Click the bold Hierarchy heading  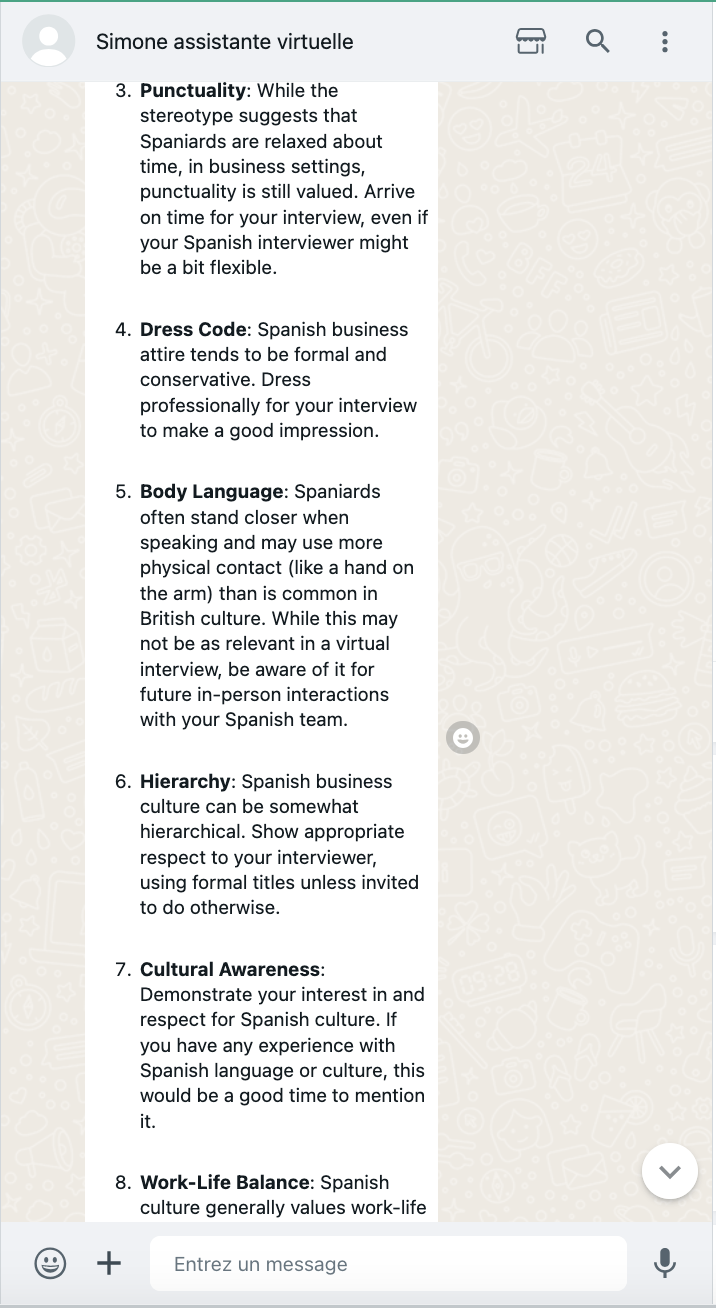[185, 781]
